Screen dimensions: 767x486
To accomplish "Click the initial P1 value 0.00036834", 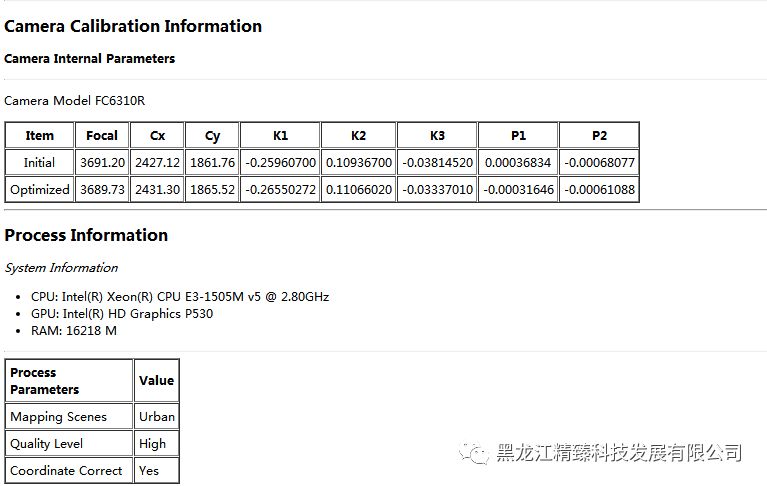I will (518, 162).
